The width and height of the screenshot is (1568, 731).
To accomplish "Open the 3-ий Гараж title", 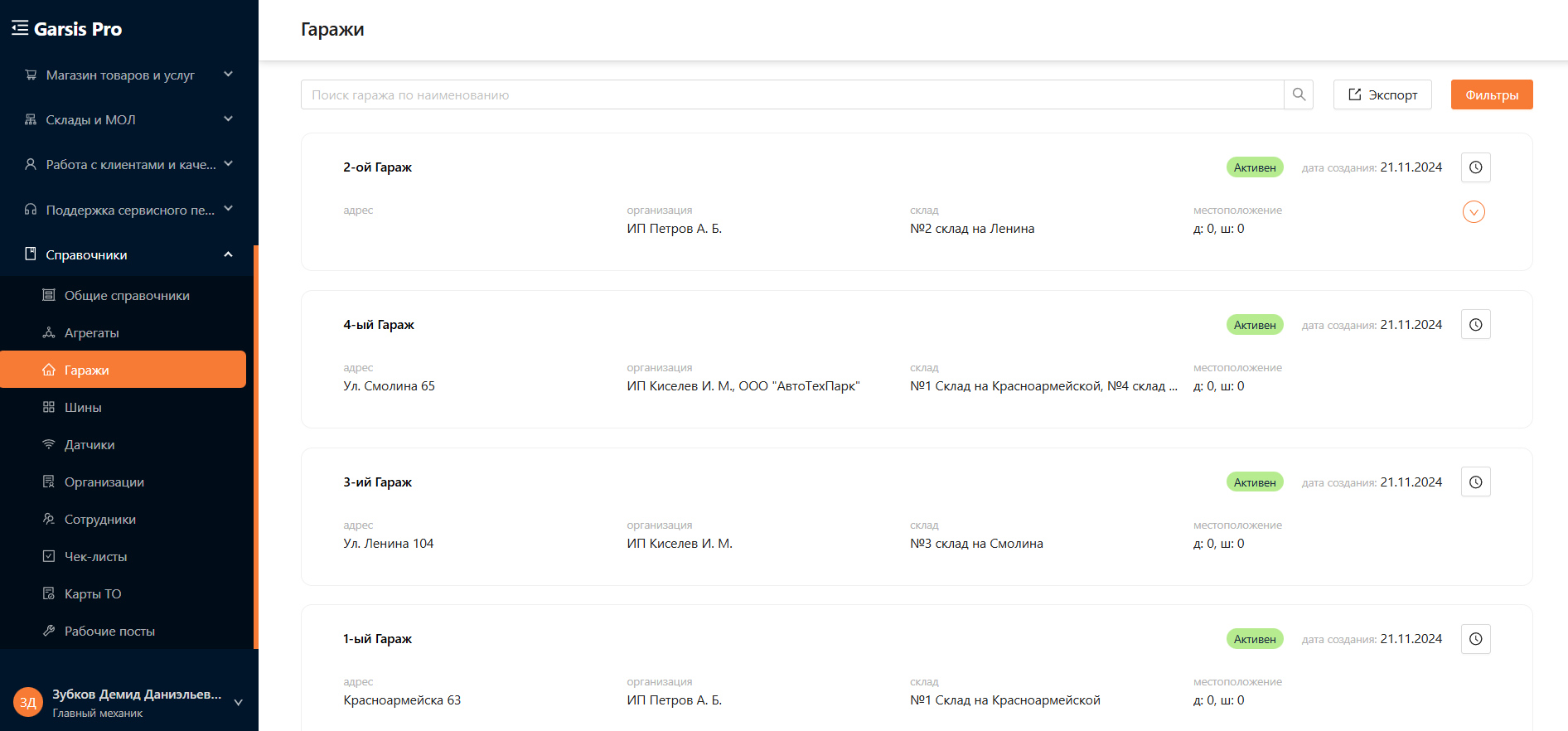I will pyautogui.click(x=377, y=482).
